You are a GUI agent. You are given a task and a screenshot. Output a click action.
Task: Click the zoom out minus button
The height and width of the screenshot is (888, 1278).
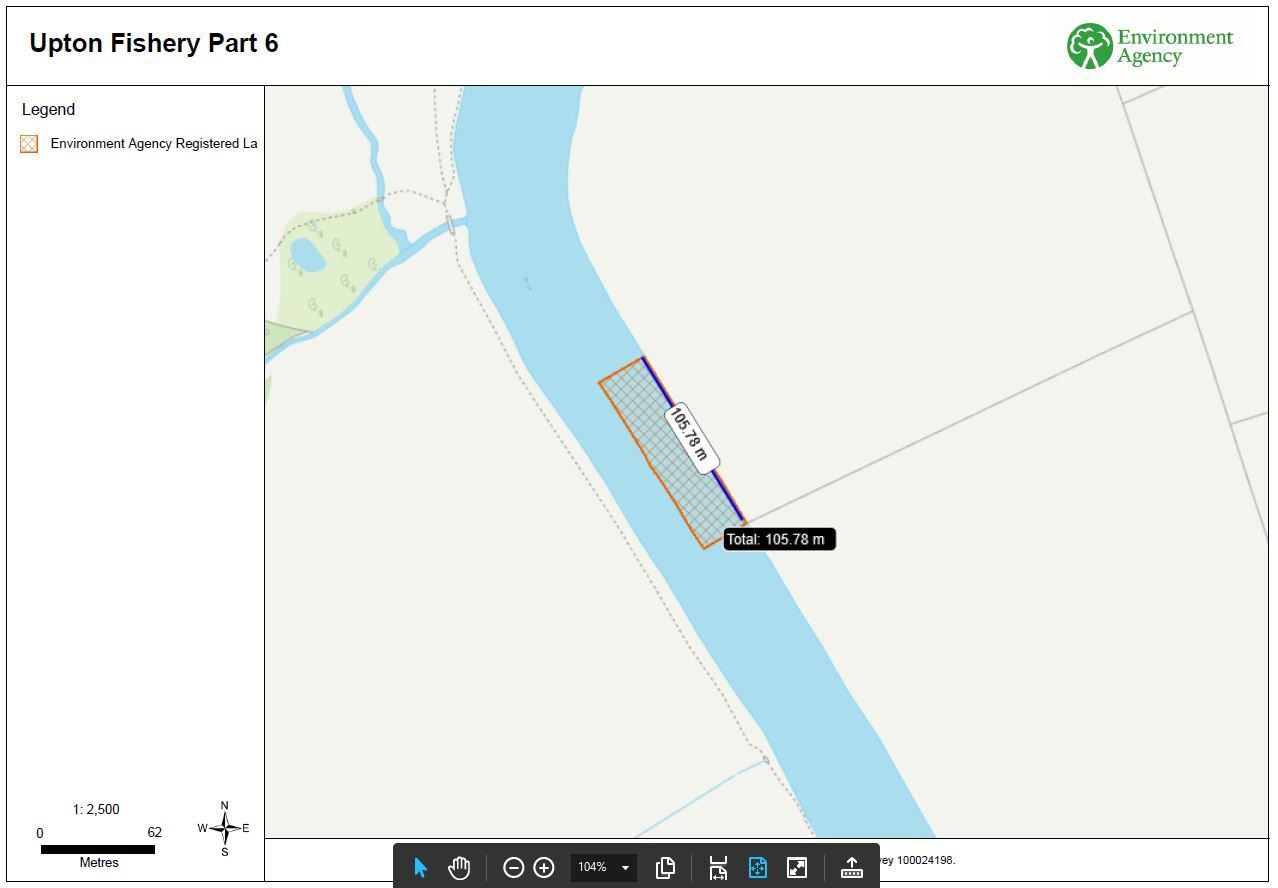[513, 867]
